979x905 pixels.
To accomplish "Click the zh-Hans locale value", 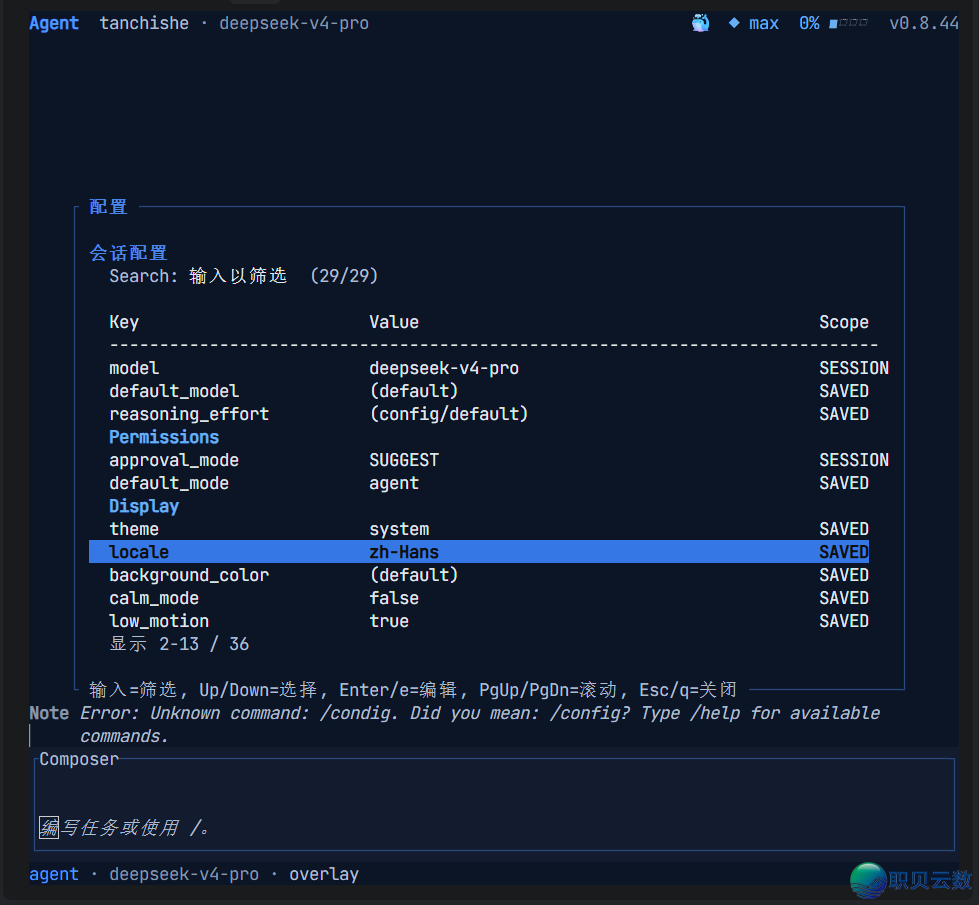I will [404, 552].
